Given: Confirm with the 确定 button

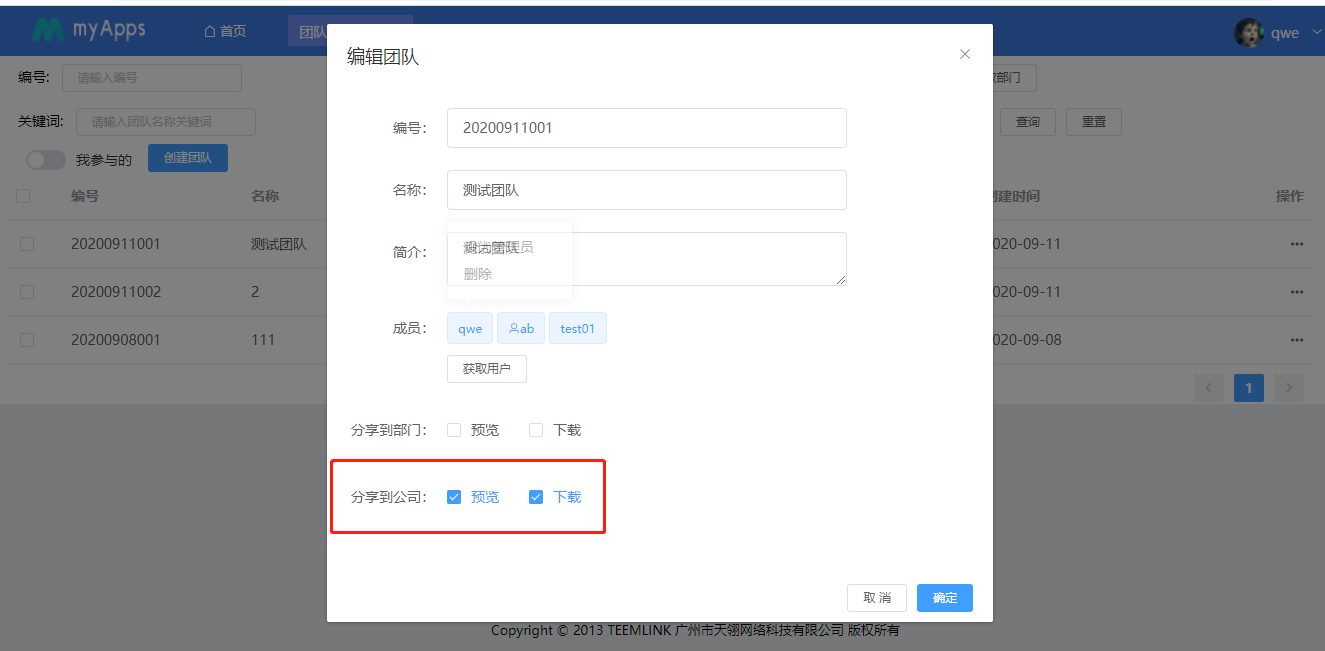Looking at the screenshot, I should (945, 598).
